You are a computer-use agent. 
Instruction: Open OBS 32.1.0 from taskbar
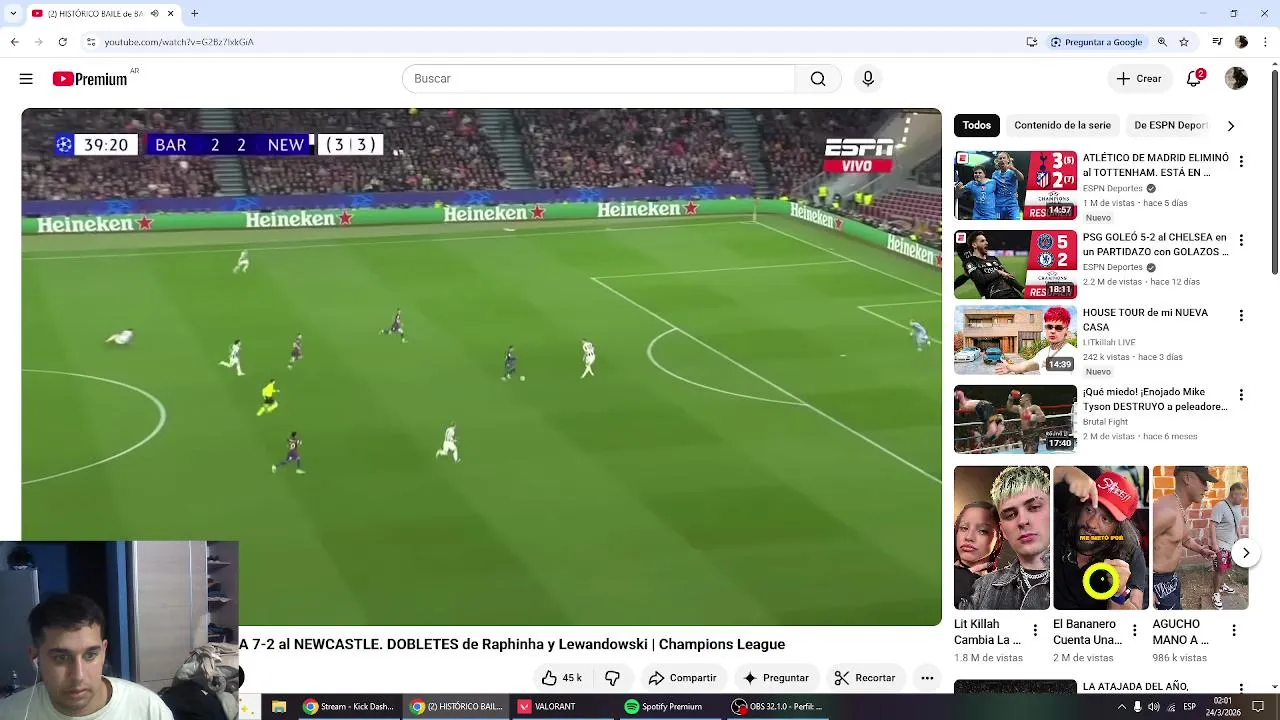(777, 707)
